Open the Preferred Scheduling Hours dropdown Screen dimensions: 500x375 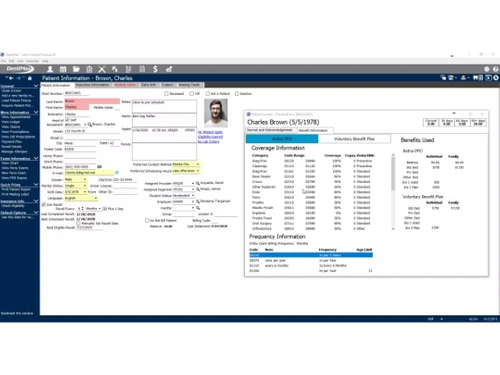(198, 171)
